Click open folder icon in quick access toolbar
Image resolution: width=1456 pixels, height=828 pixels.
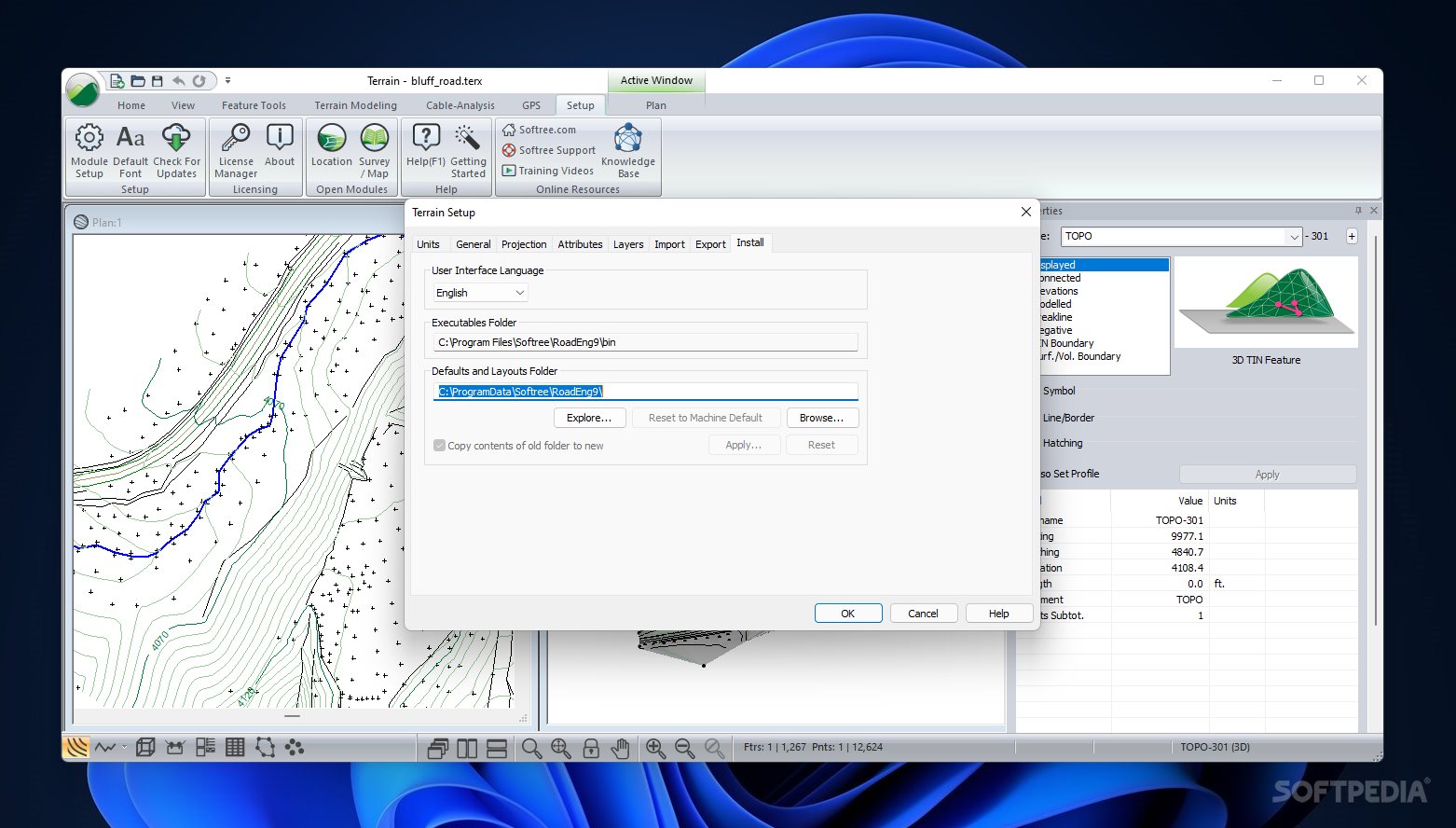point(138,81)
